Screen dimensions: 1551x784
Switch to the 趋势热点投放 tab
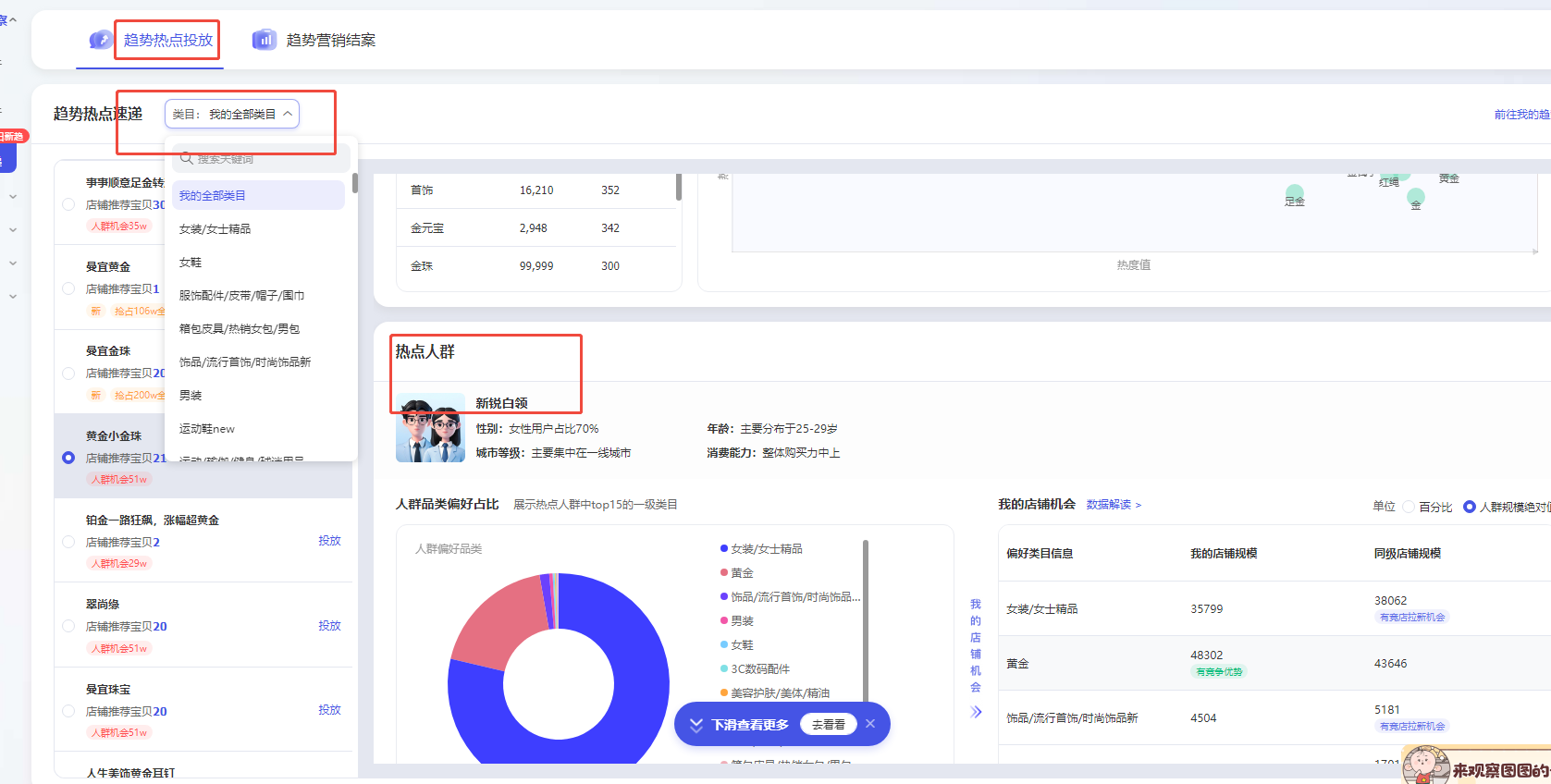click(168, 40)
